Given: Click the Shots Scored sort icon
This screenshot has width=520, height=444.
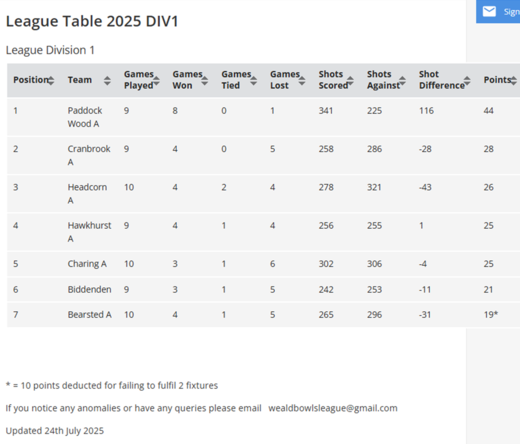Looking at the screenshot, I should (350, 80).
